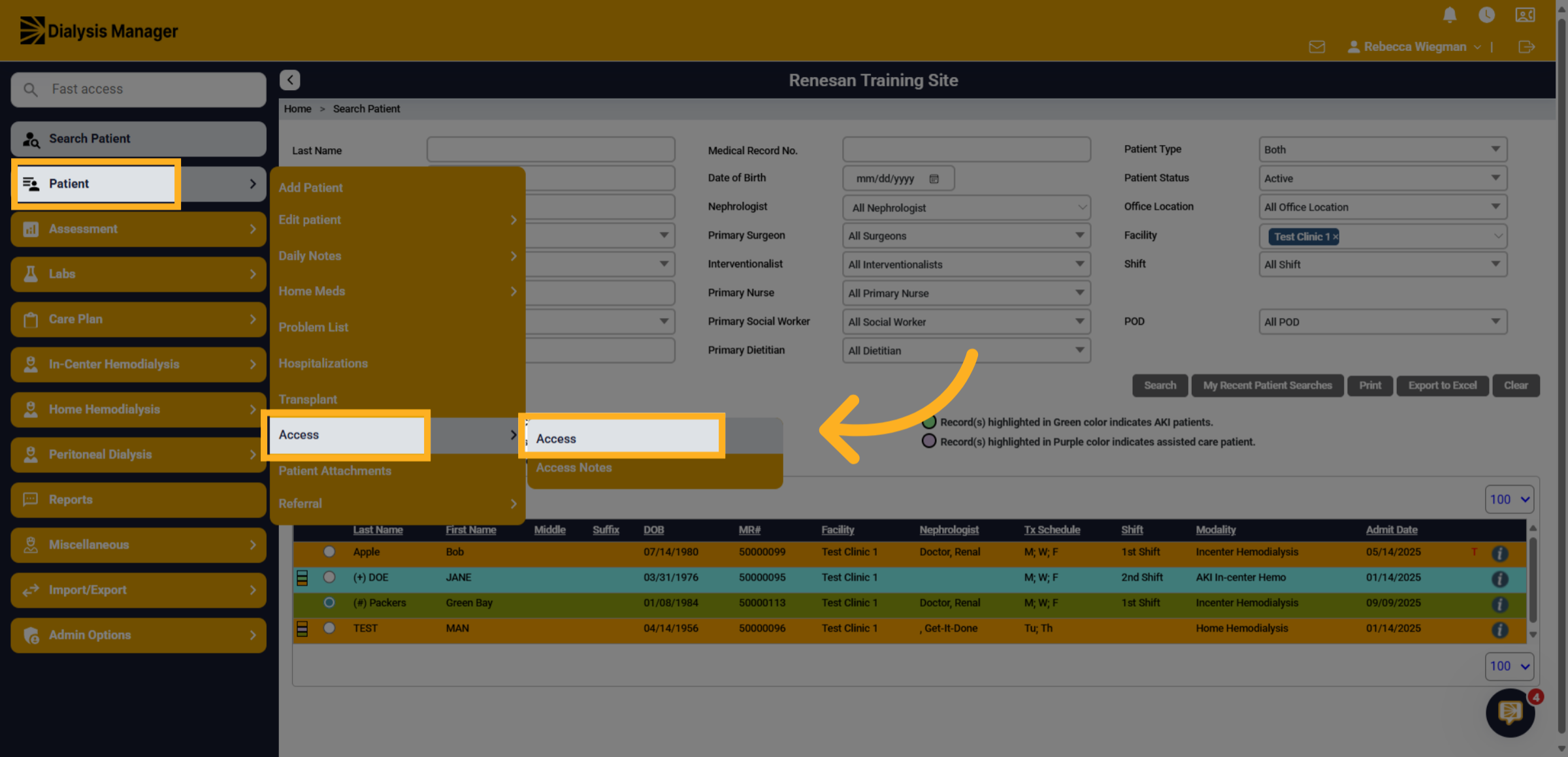The height and width of the screenshot is (757, 1568).
Task: Click info icon for Apple Bob row
Action: (1499, 554)
